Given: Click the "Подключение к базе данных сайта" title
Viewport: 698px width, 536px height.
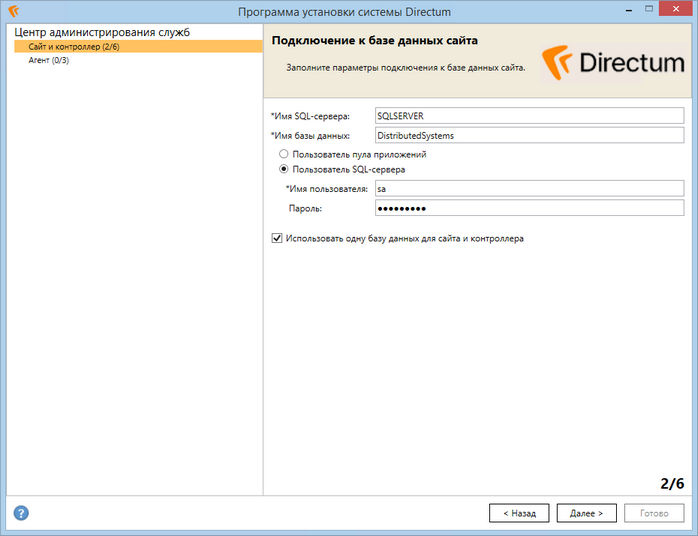Looking at the screenshot, I should click(374, 41).
